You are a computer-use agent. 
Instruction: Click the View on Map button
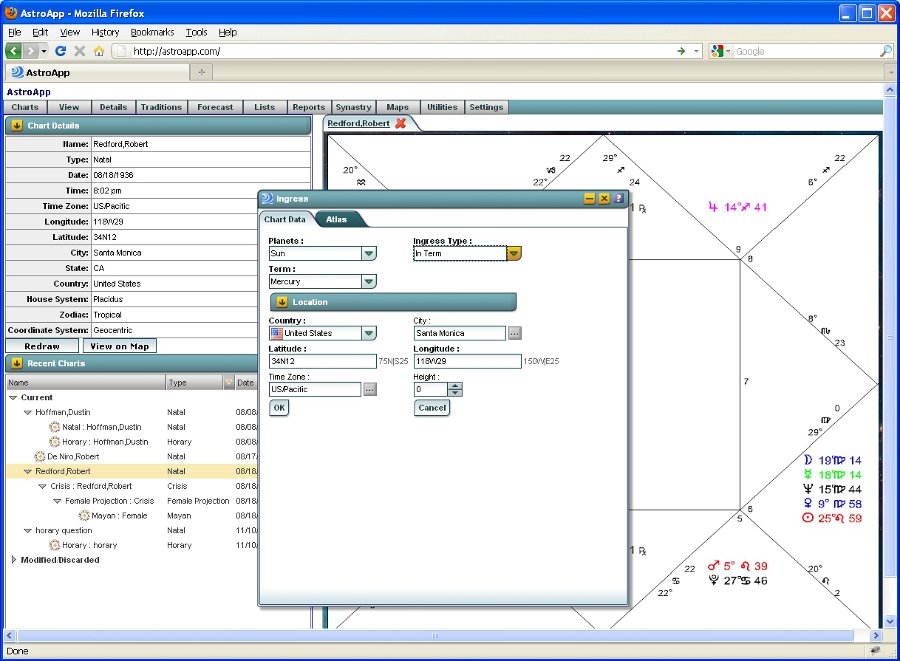119,346
